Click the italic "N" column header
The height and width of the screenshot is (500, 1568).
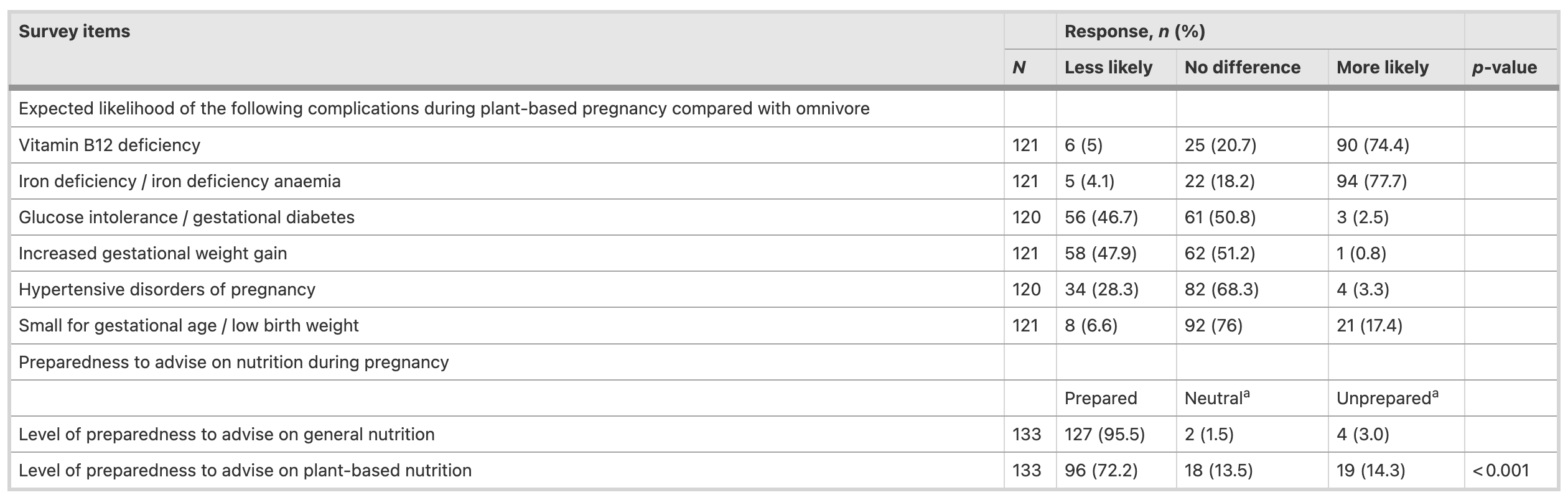pyautogui.click(x=1019, y=67)
